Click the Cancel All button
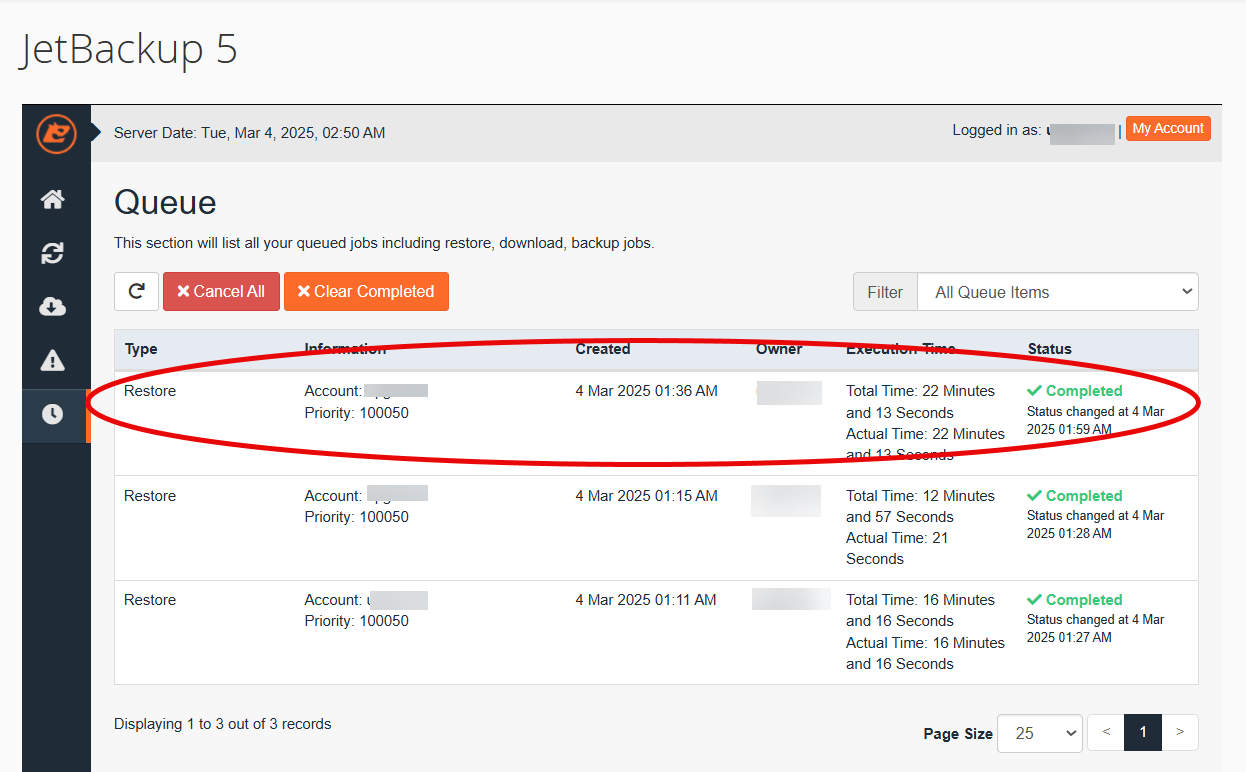 pyautogui.click(x=221, y=292)
